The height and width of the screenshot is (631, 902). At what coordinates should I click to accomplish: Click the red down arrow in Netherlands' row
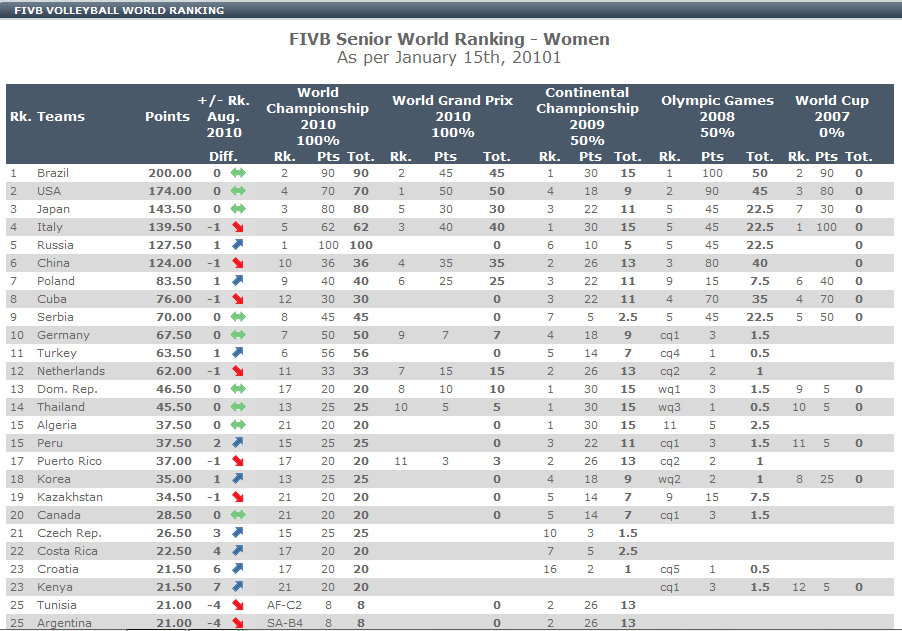click(237, 371)
